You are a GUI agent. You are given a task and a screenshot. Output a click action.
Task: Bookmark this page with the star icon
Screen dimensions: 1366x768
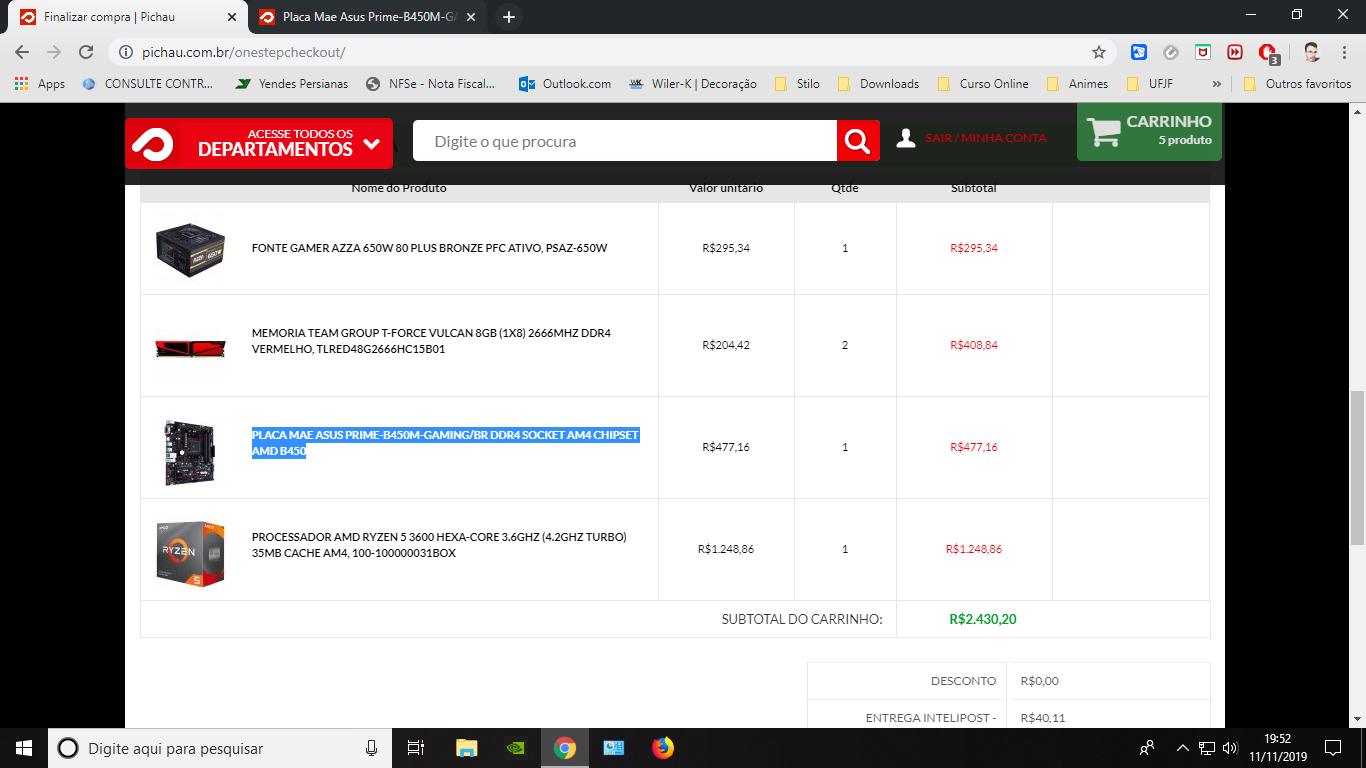[1099, 52]
